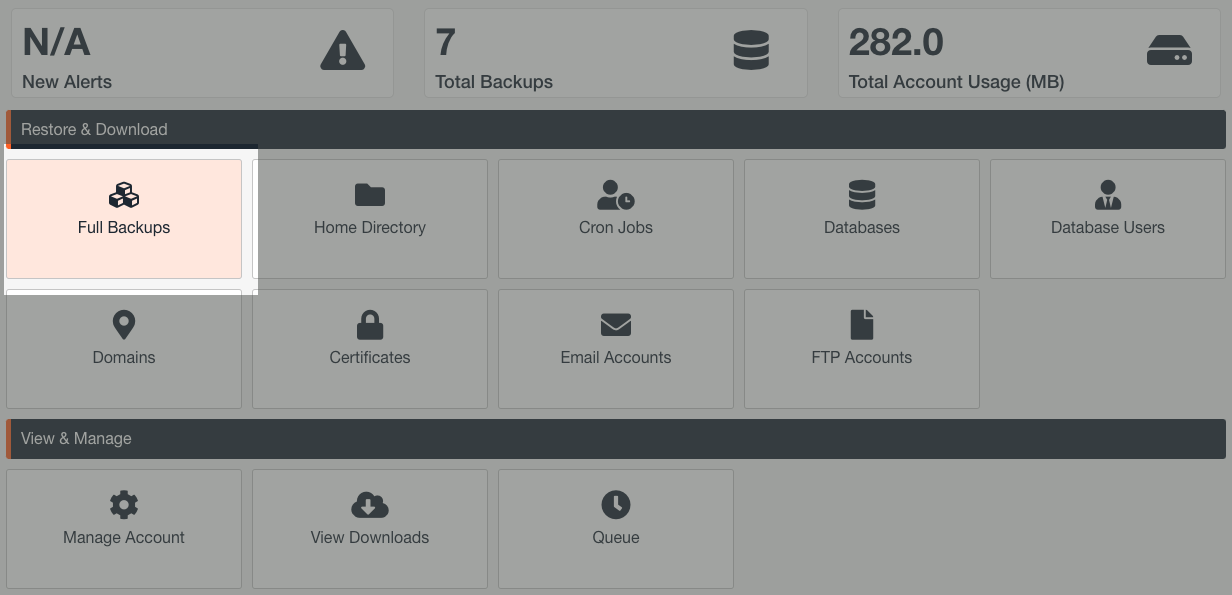Select the Databases label
Screen dimensions: 1232x595
(862, 227)
